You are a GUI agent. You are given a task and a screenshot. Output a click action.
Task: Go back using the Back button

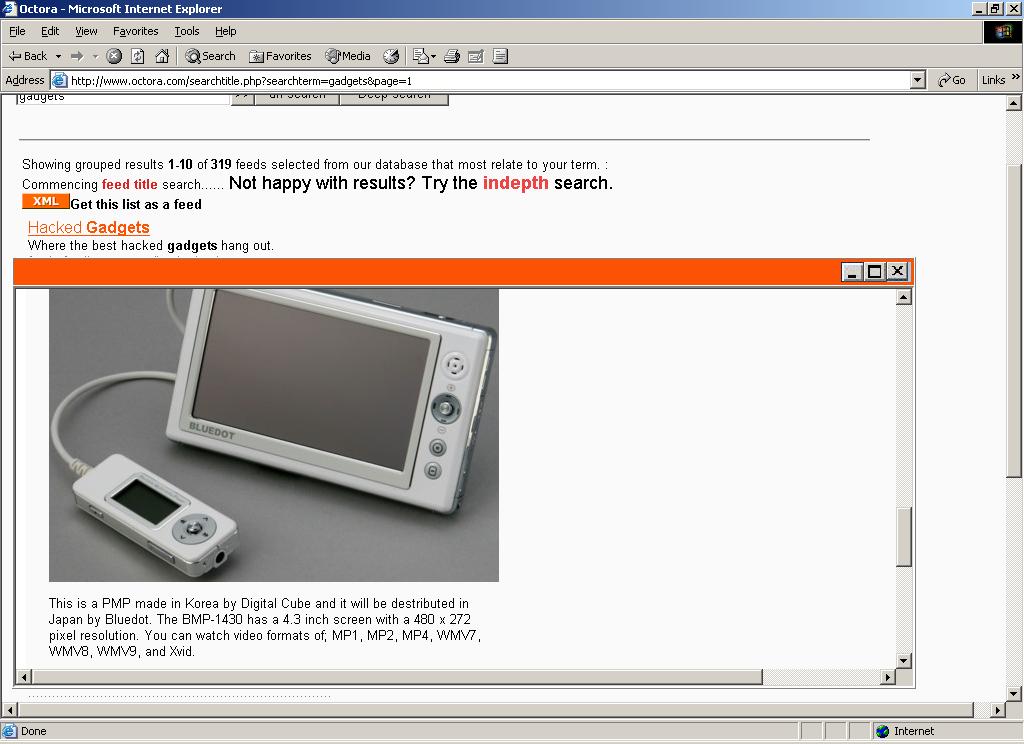click(27, 56)
